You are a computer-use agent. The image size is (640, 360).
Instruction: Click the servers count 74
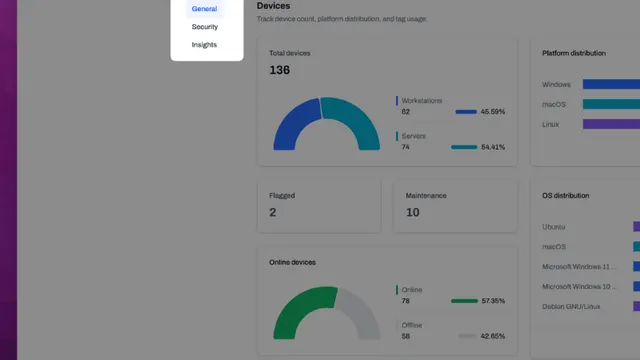[x=405, y=147]
